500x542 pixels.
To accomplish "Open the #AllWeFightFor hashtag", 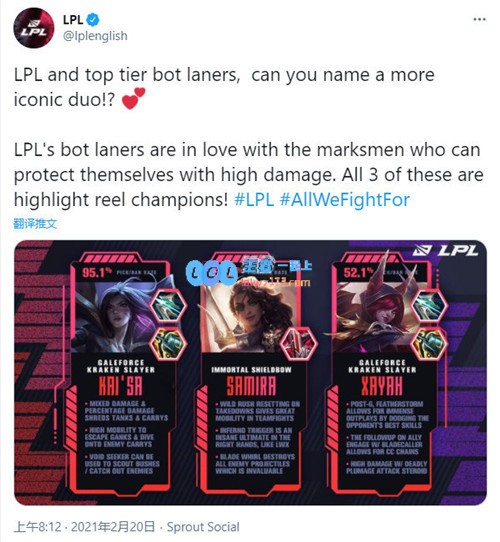I will click(345, 200).
